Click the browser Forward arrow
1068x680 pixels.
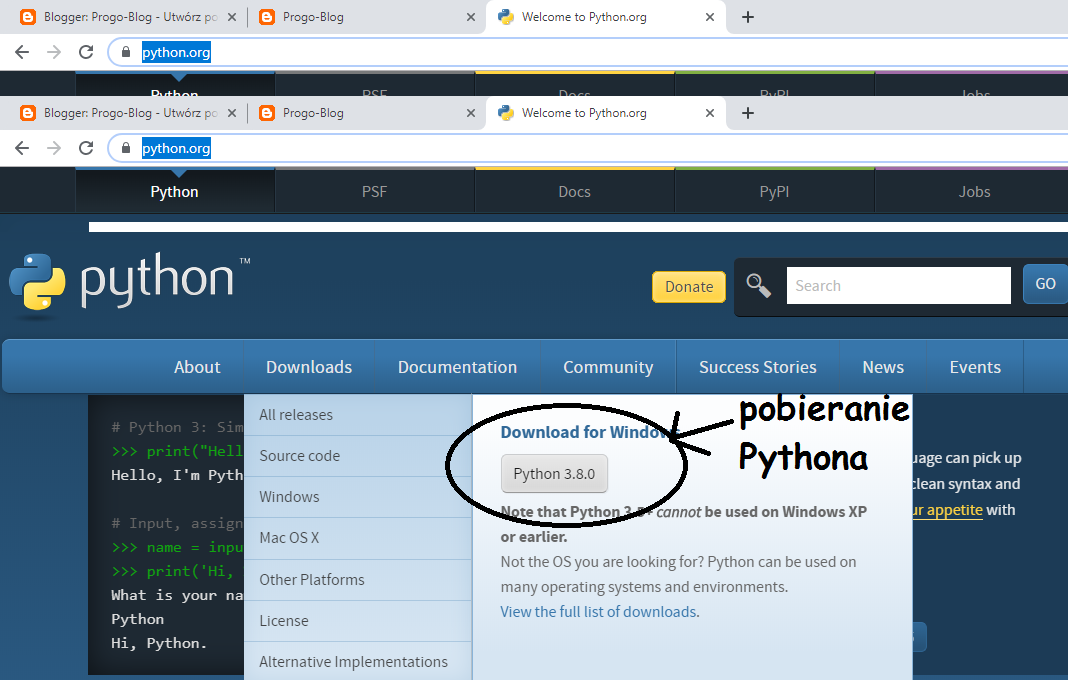click(x=53, y=148)
